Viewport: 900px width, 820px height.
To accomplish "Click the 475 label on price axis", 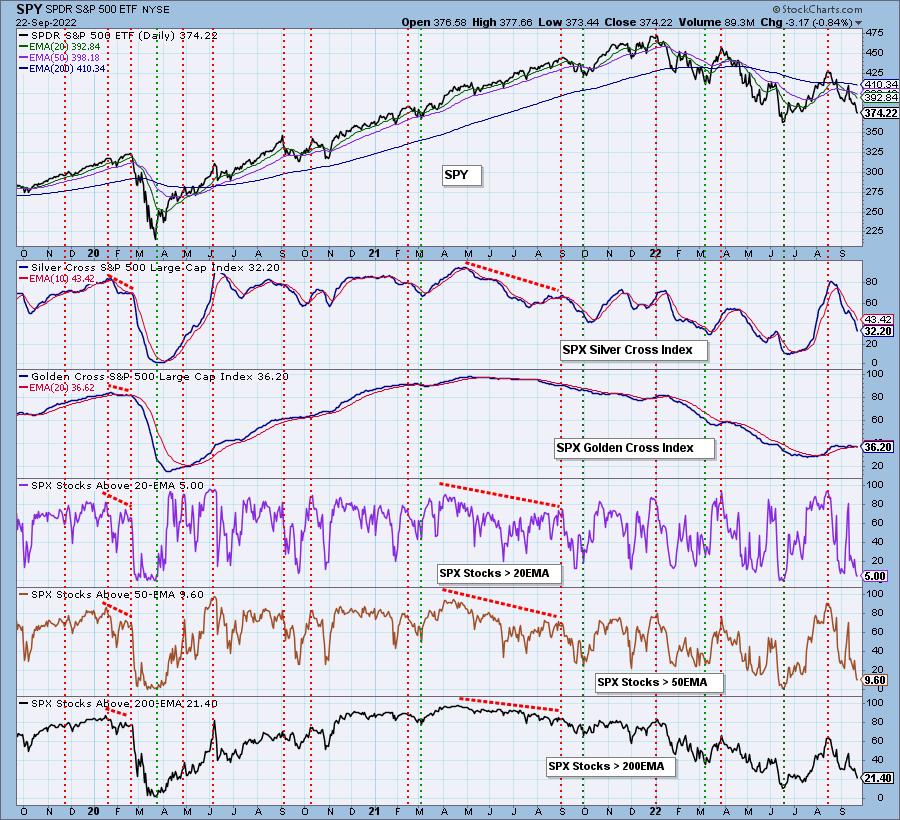I will click(875, 33).
